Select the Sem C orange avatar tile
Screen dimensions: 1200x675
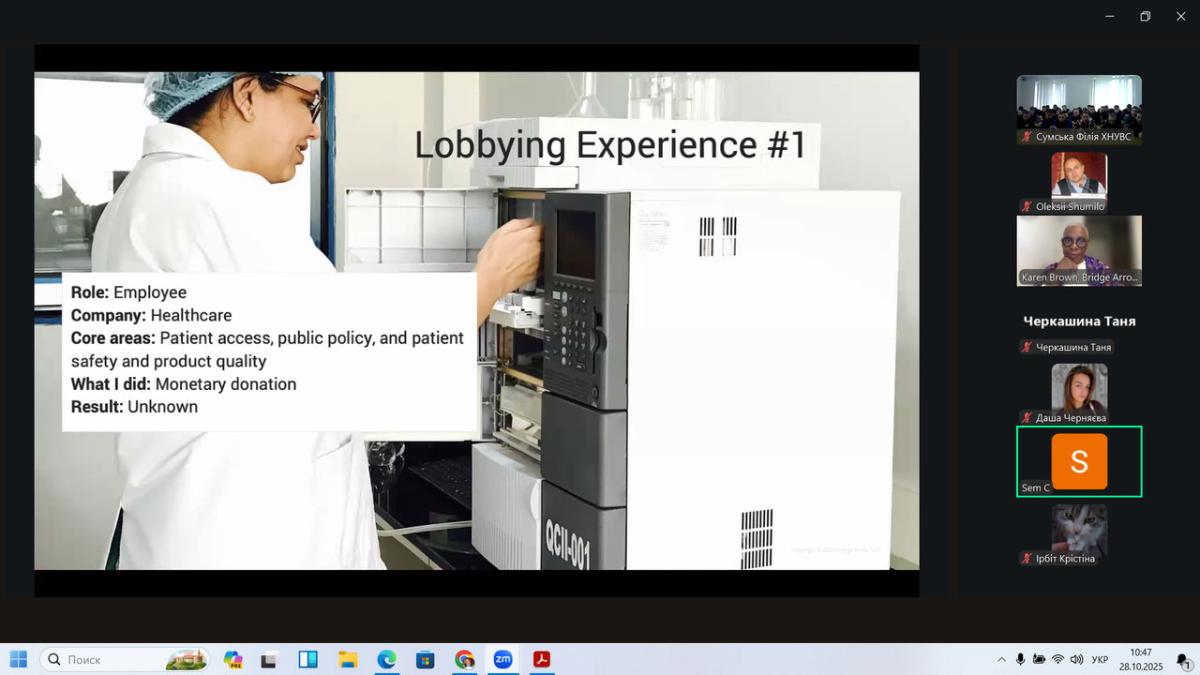tap(1079, 461)
